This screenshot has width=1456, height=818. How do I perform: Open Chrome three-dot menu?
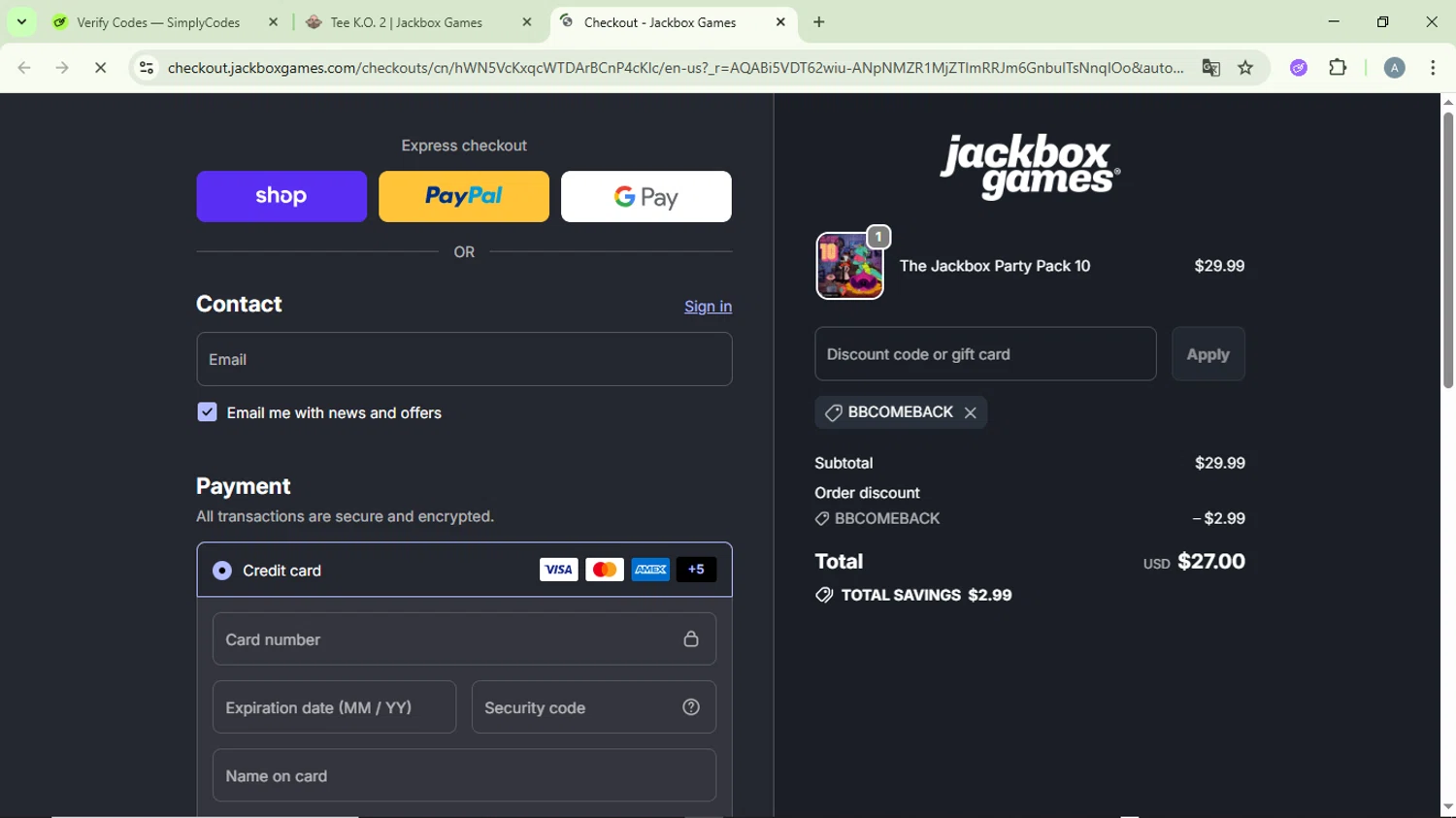[x=1433, y=68]
